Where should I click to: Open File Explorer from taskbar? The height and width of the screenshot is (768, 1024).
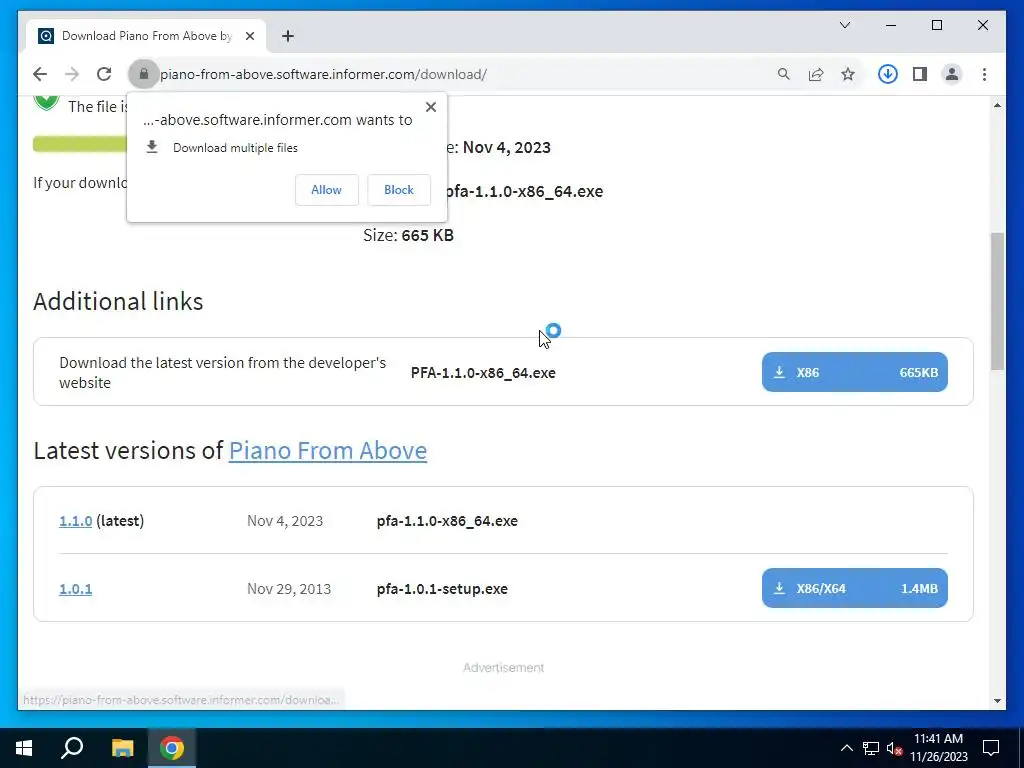point(122,748)
